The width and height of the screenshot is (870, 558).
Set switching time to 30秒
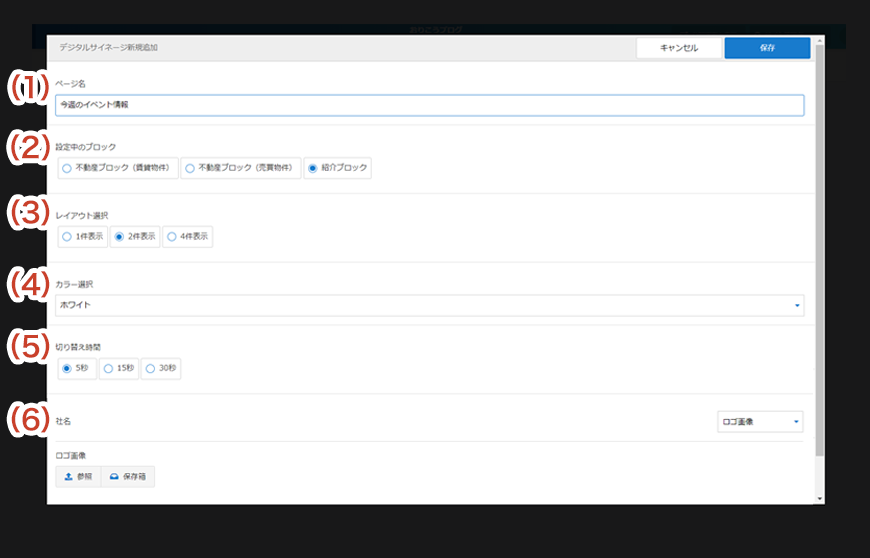click(150, 368)
